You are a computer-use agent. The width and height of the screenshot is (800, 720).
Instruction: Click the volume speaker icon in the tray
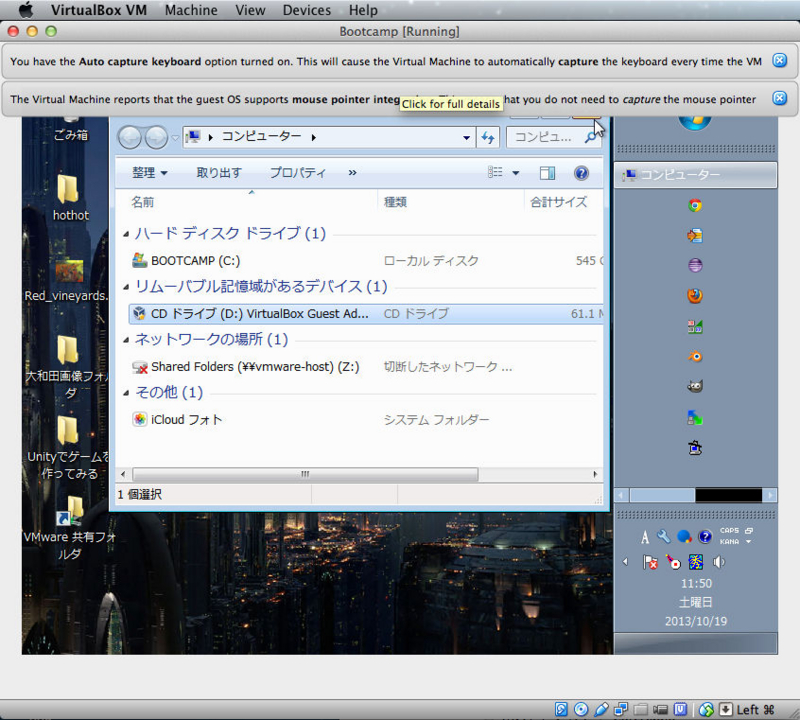[719, 561]
